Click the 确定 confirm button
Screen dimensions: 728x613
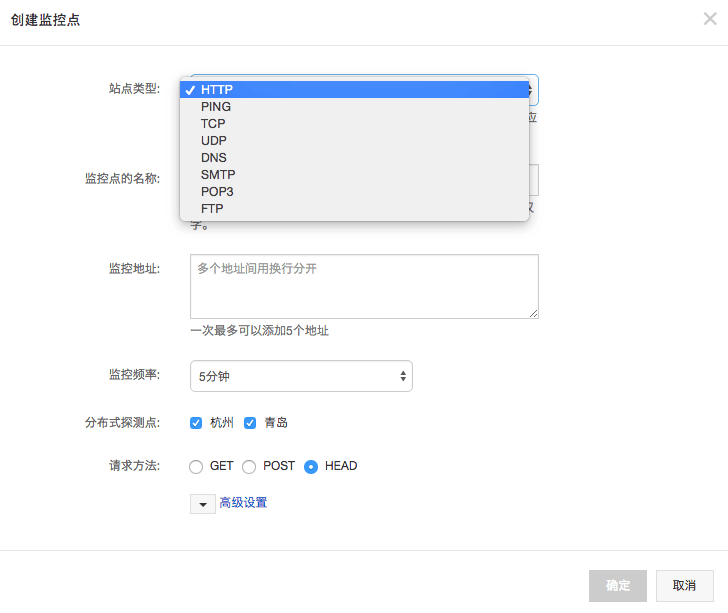618,586
